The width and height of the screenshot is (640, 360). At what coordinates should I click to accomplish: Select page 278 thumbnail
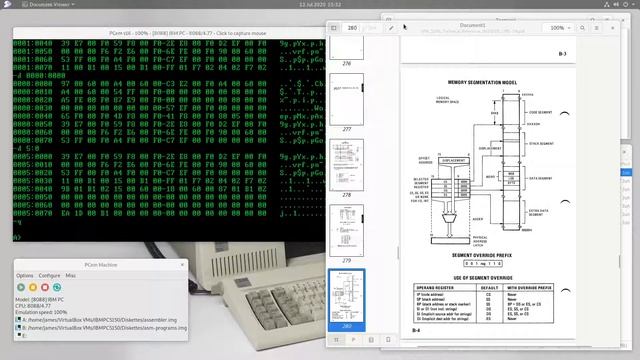347,165
